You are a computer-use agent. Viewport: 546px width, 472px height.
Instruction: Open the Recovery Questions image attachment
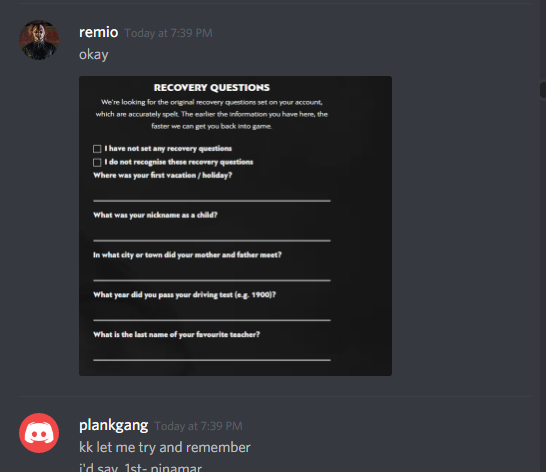[x=235, y=226]
